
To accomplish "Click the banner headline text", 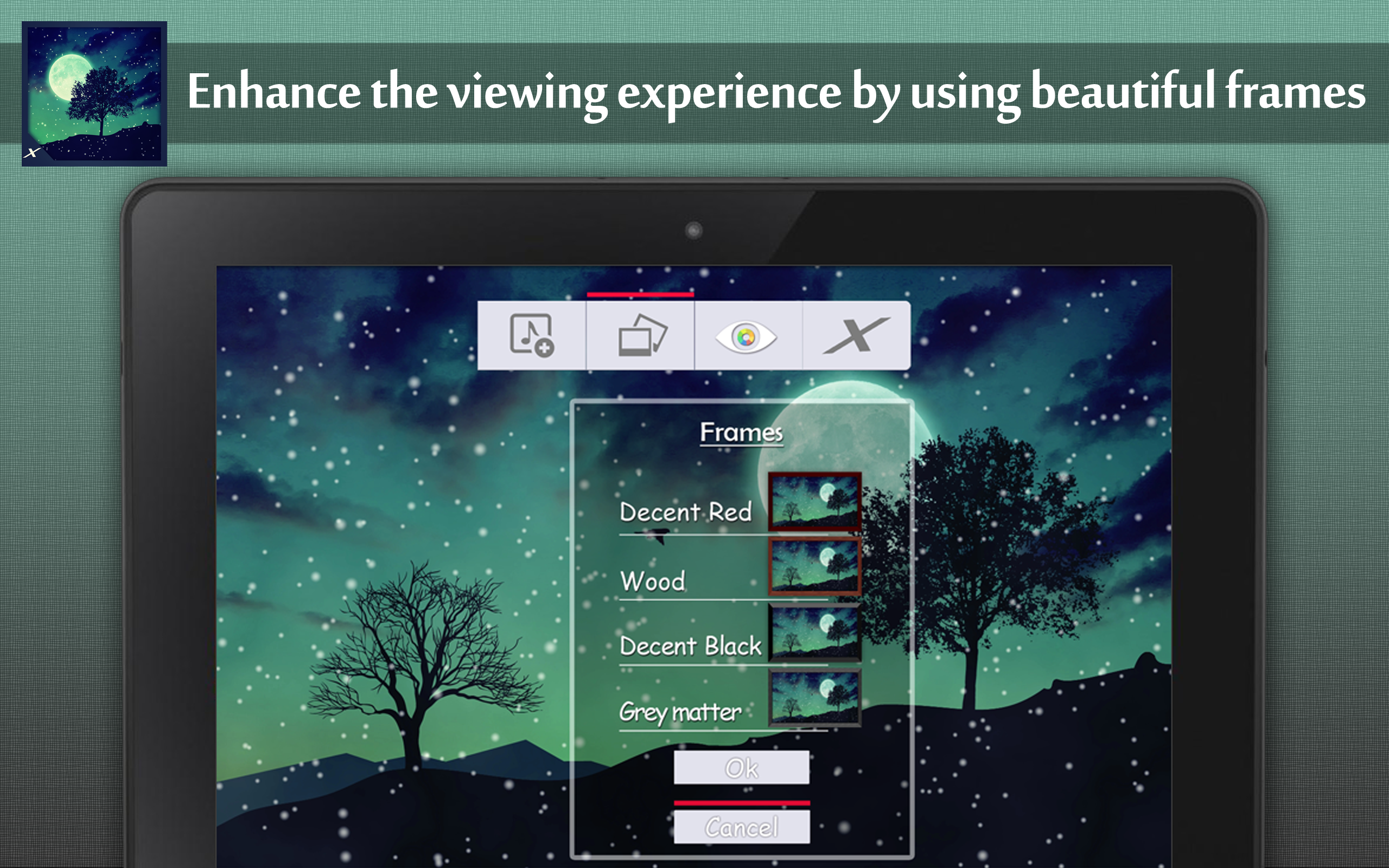I will (x=776, y=92).
